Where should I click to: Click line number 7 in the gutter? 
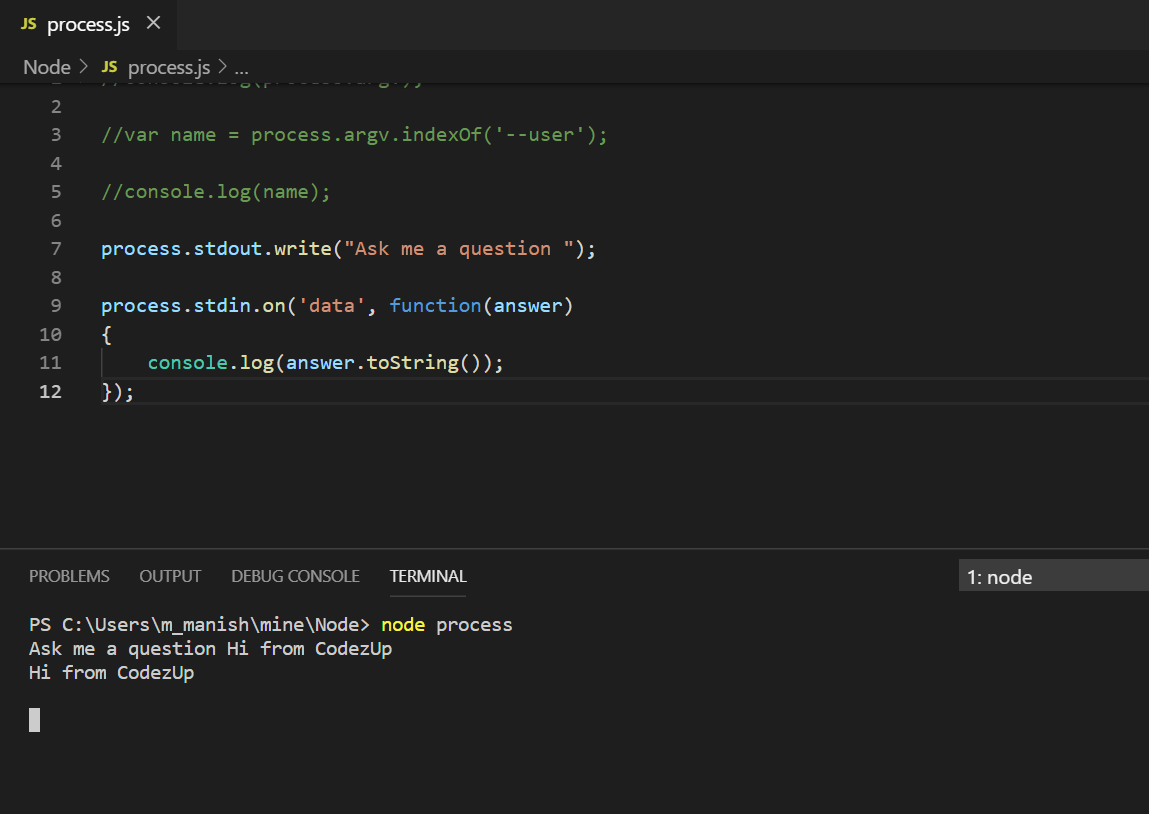[55, 248]
